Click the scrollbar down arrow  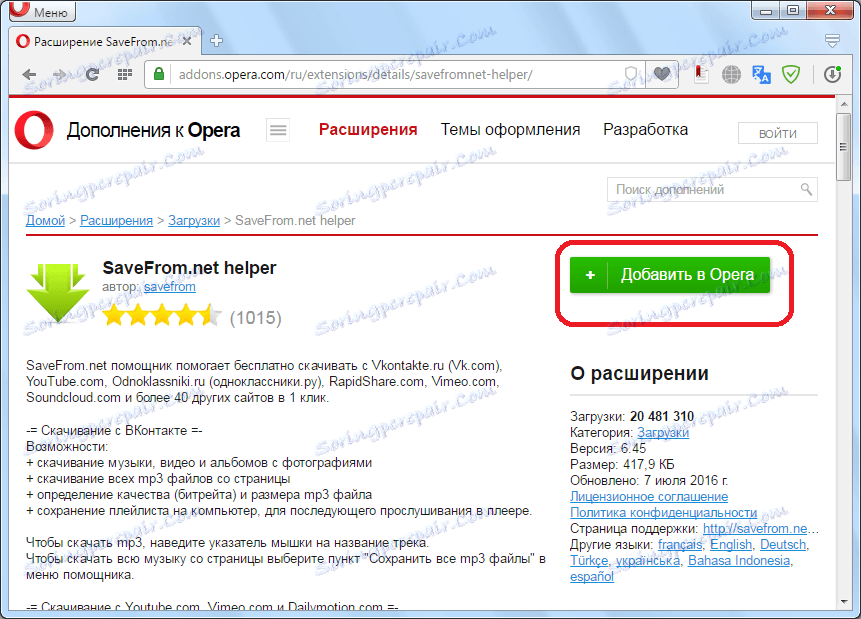[x=843, y=601]
